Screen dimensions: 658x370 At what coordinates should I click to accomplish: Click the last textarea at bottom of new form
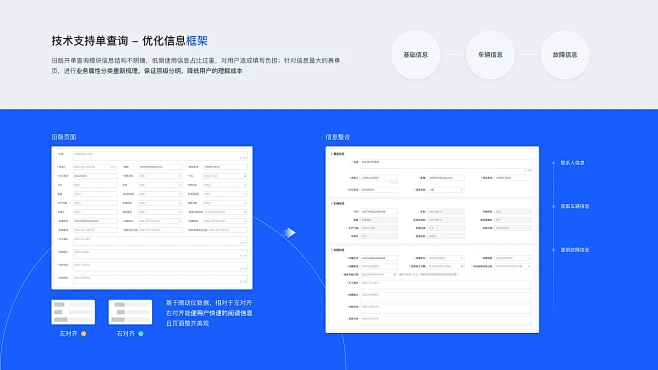pyautogui.click(x=446, y=320)
